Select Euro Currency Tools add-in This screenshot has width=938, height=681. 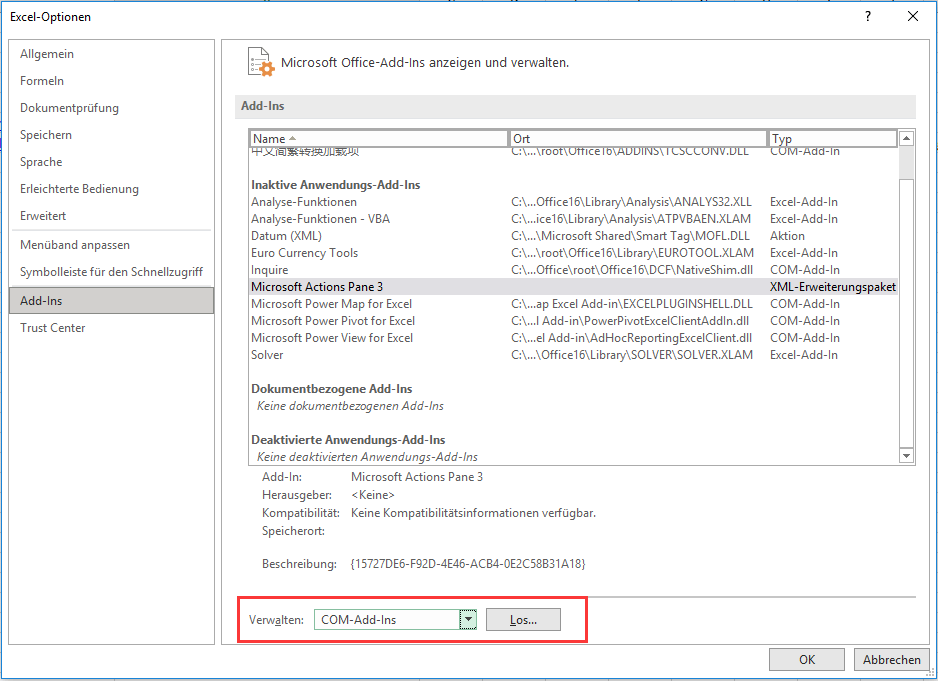coord(573,253)
